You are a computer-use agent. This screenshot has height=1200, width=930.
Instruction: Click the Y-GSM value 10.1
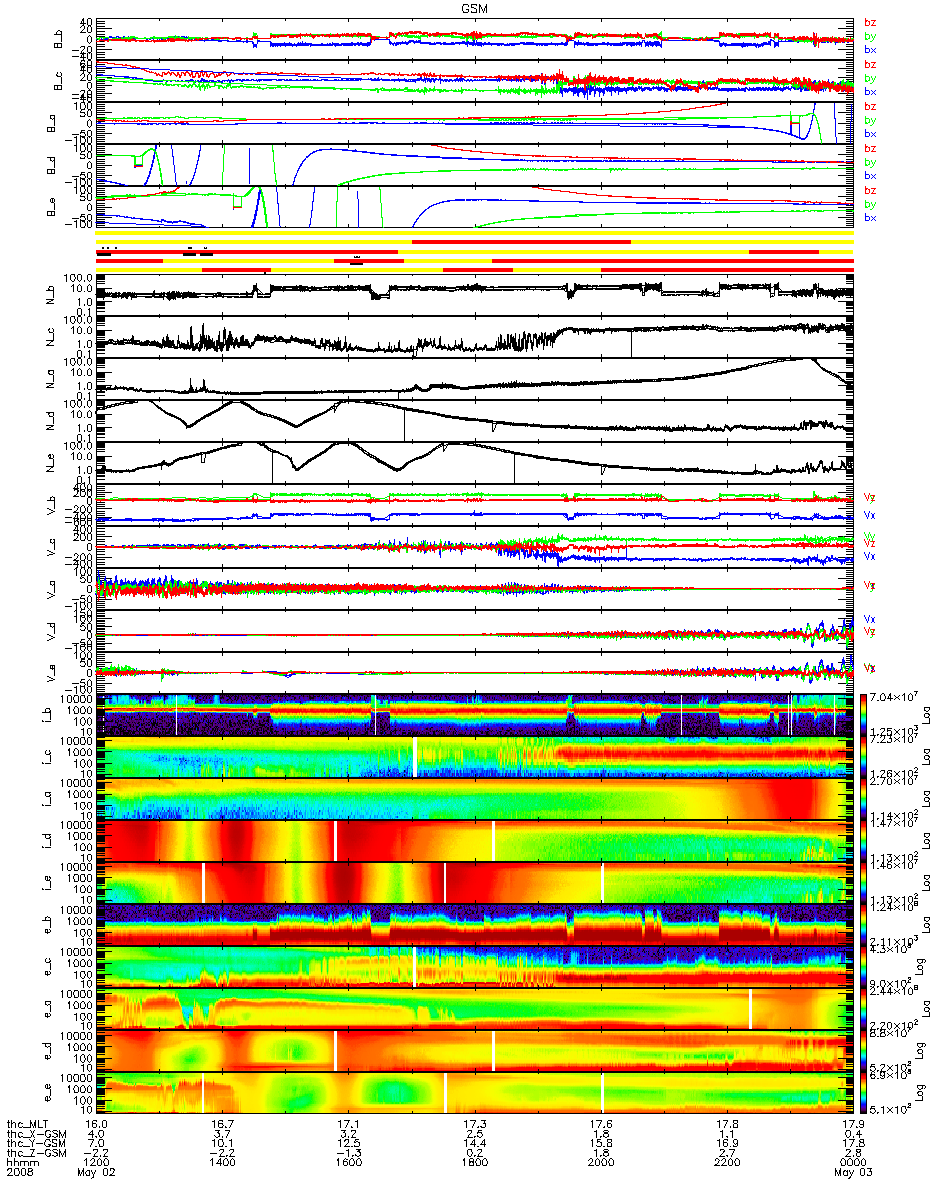222,1143
